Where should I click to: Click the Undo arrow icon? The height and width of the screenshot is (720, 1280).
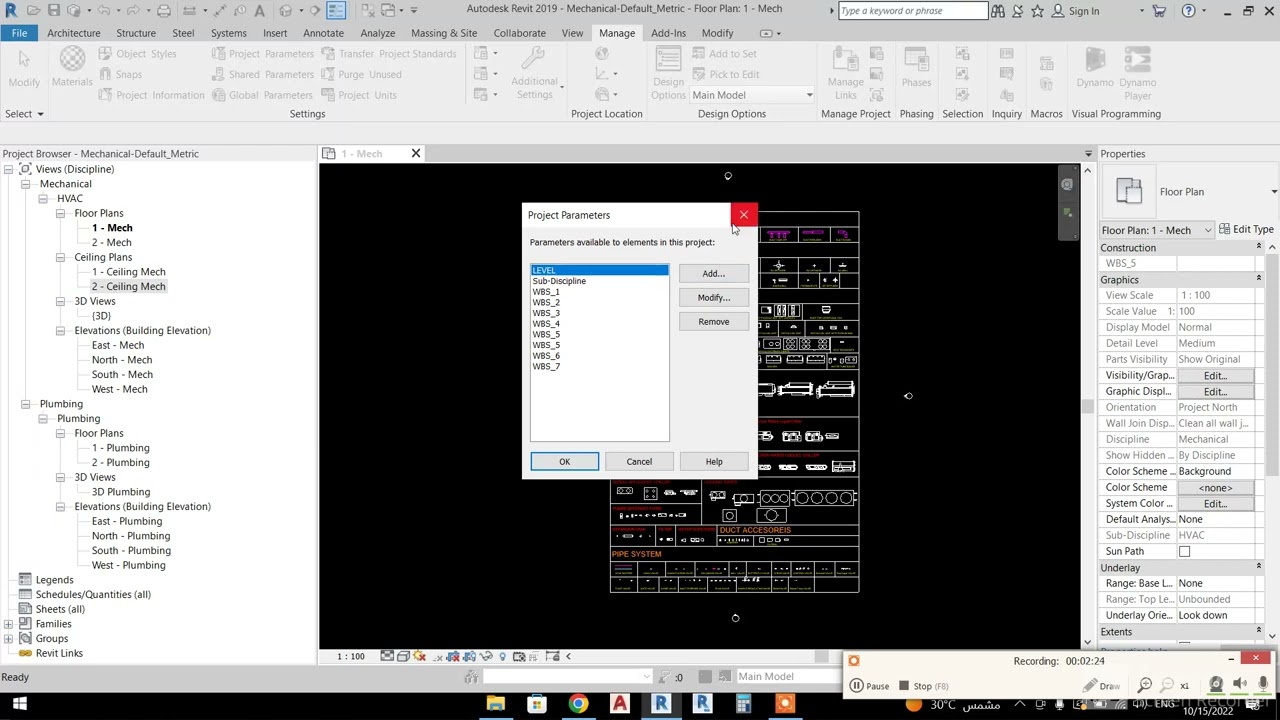click(x=102, y=11)
